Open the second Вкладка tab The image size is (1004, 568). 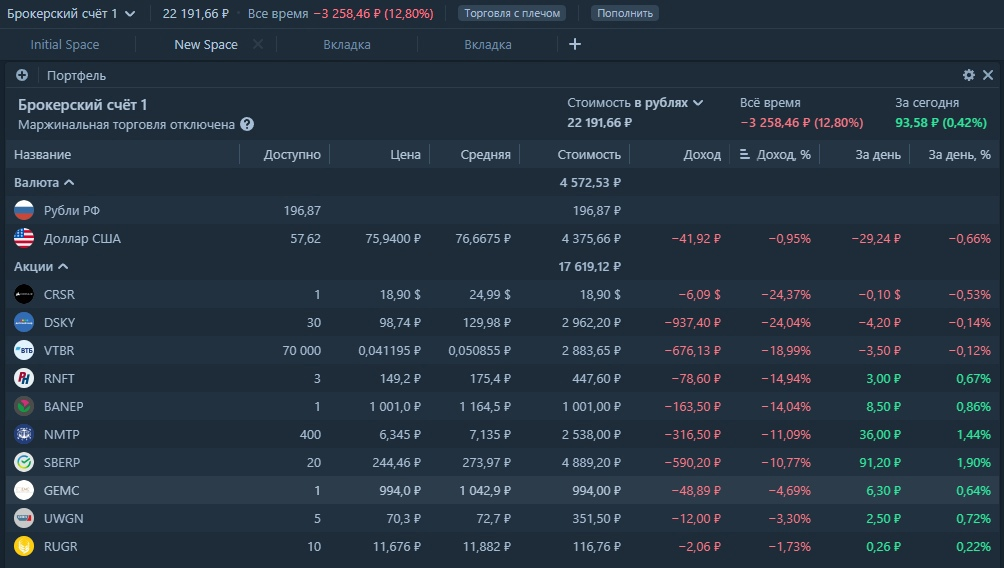point(487,44)
